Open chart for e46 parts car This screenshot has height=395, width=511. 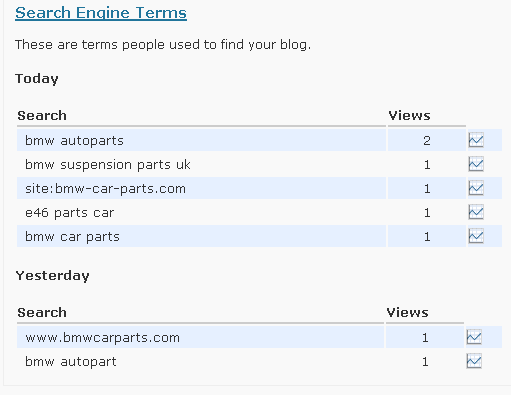[x=476, y=212]
